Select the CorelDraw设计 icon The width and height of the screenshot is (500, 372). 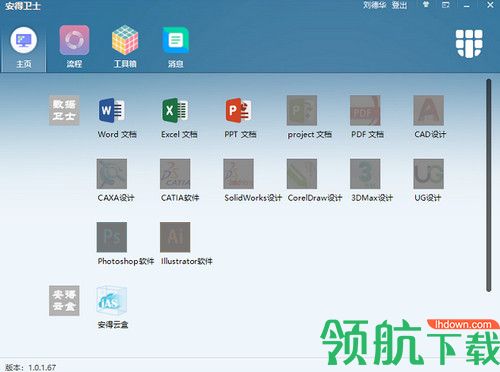tap(302, 174)
